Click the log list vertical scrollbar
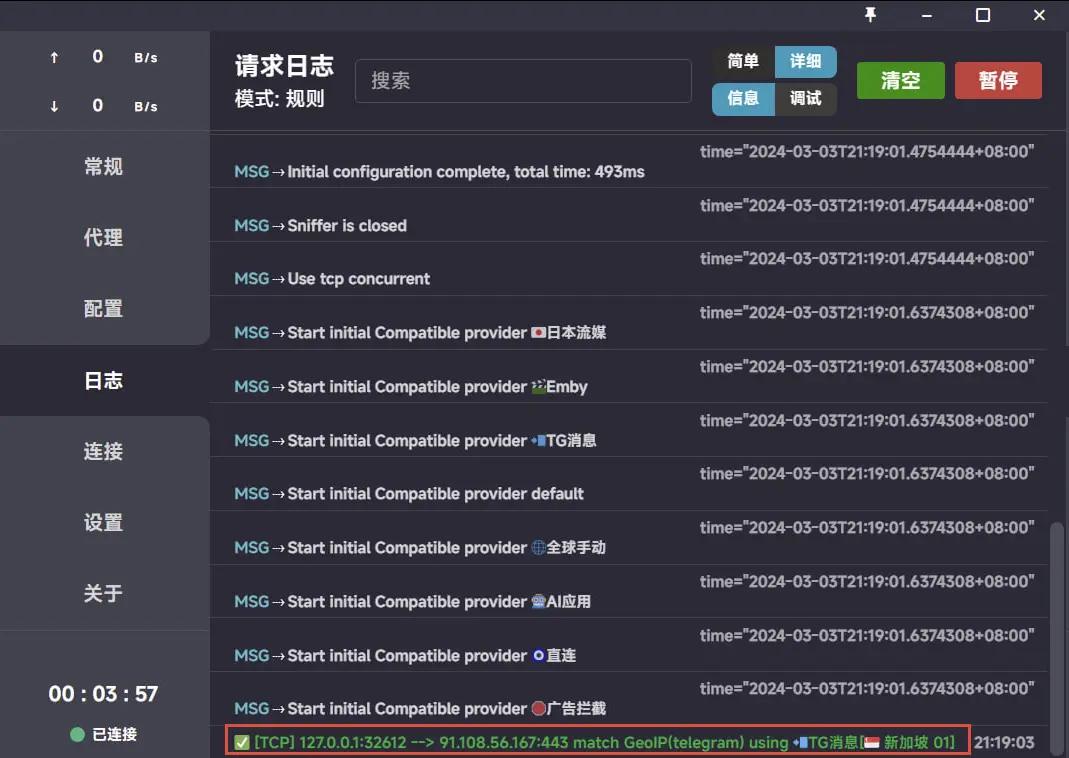 point(1057,620)
